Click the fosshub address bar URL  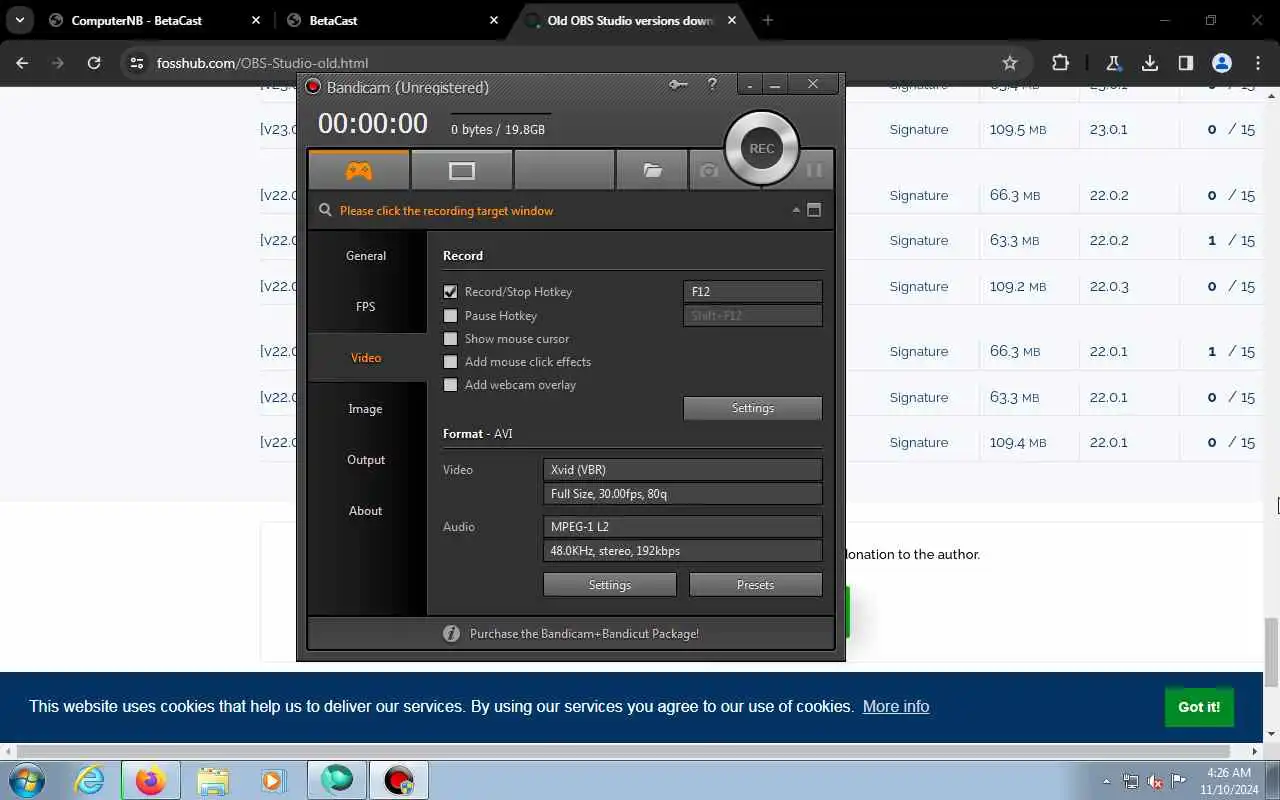[262, 63]
